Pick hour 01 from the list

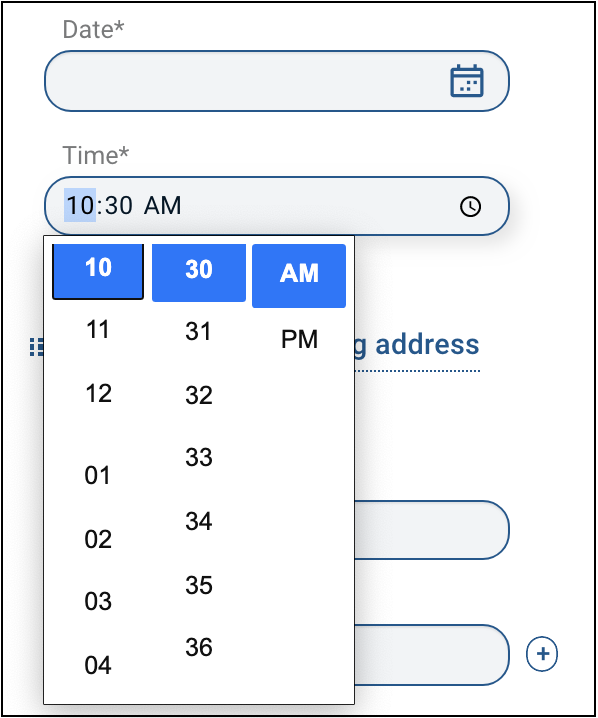point(98,475)
